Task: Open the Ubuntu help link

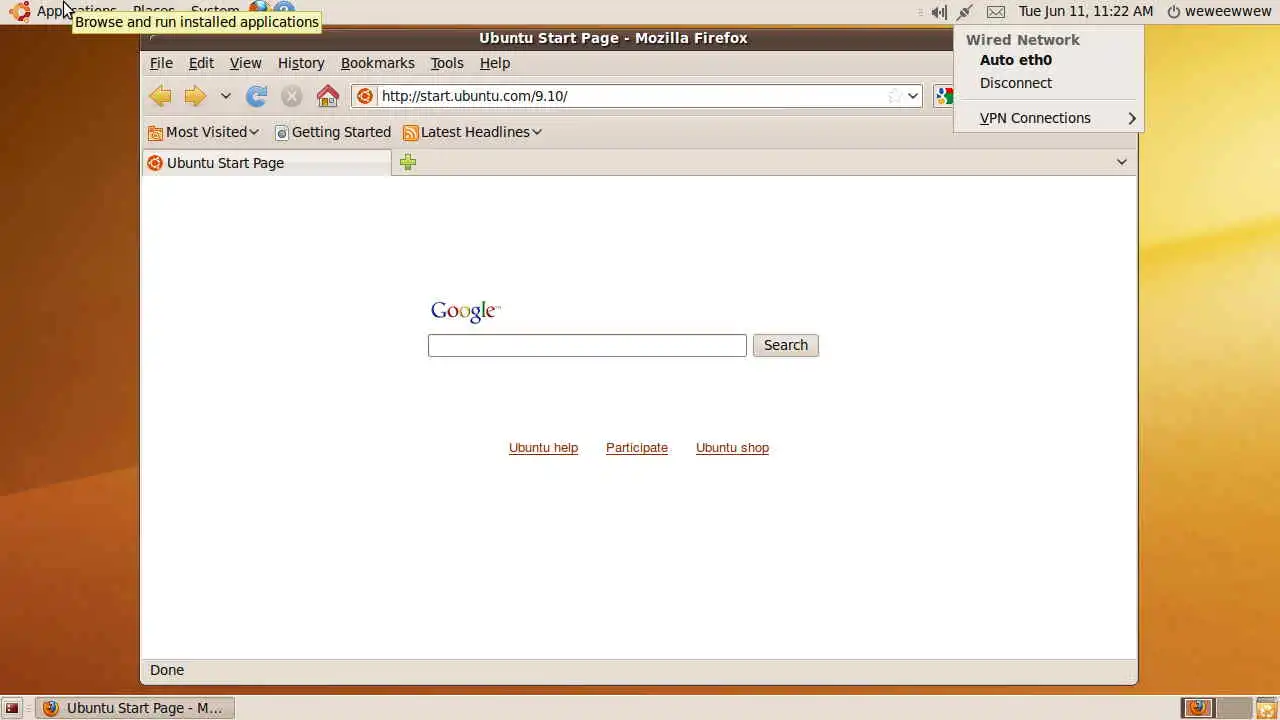Action: click(x=543, y=448)
